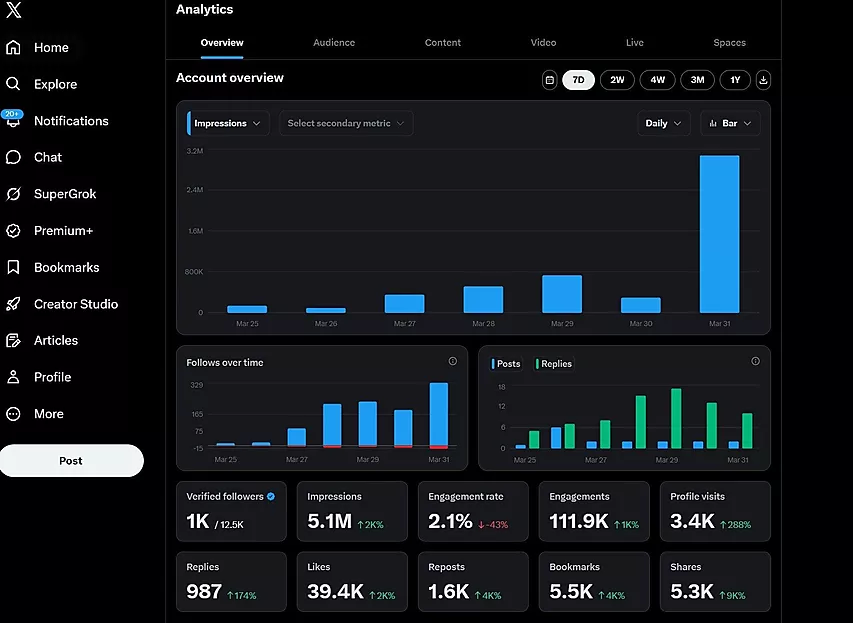This screenshot has width=853, height=623.
Task: Open the SuperGrok sidebar icon
Action: (x=13, y=194)
